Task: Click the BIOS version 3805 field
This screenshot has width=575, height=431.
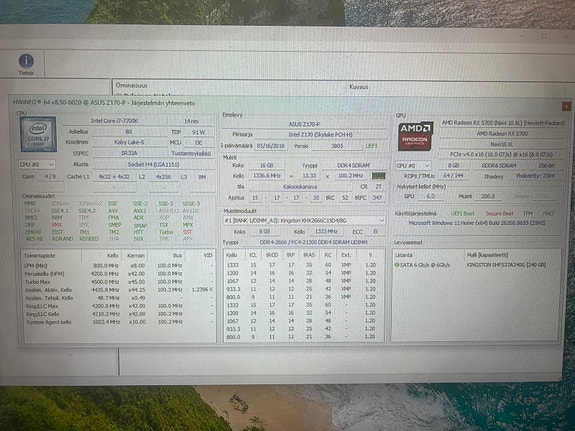Action: [337, 146]
